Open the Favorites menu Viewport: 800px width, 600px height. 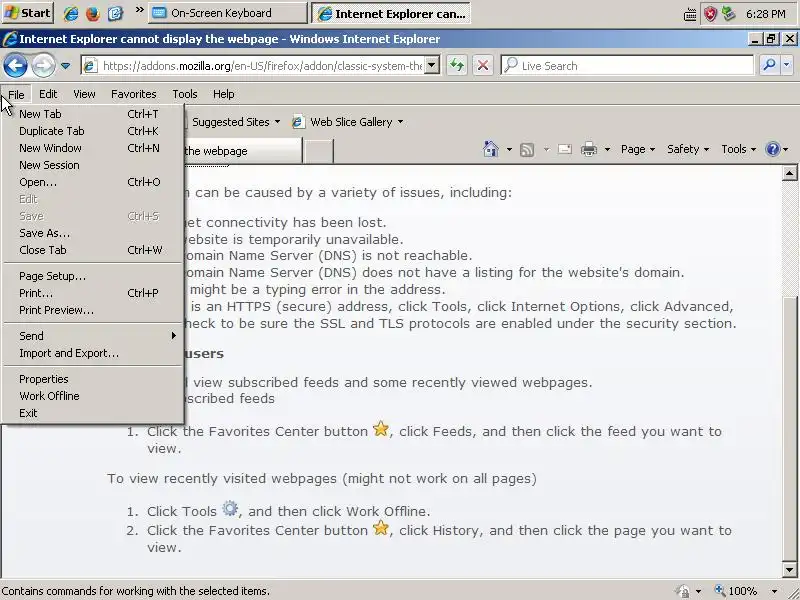coord(134,94)
